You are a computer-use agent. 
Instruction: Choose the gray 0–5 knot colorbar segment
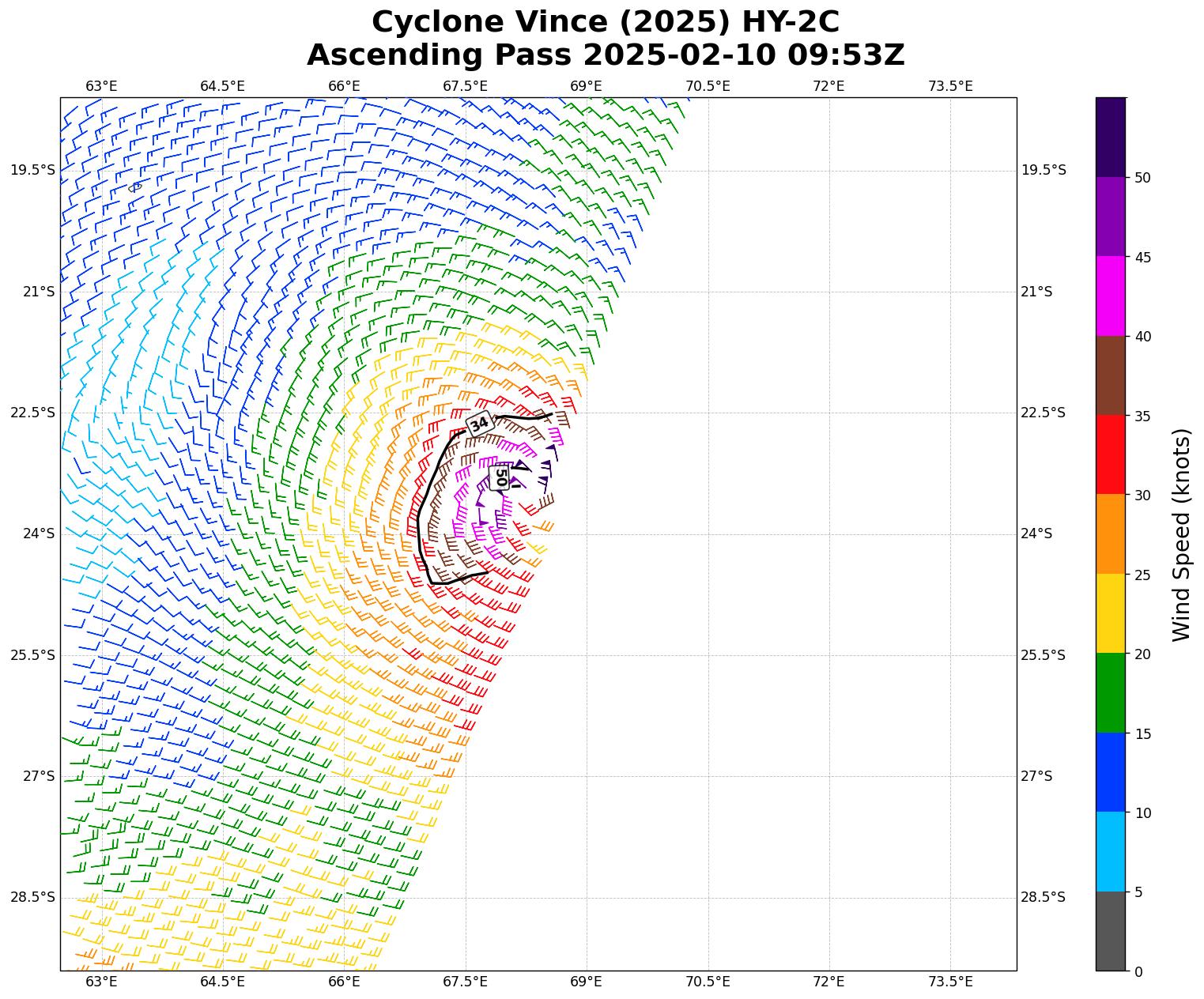coord(1110,931)
